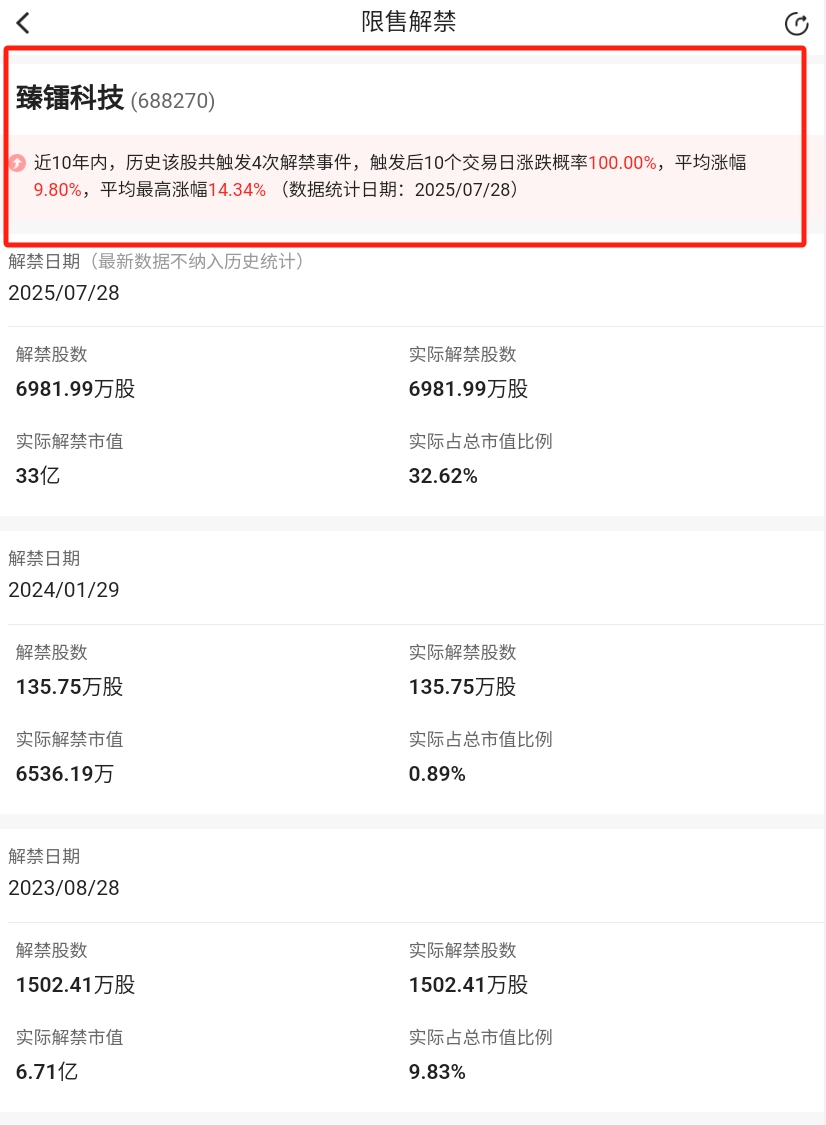The width and height of the screenshot is (826, 1125).
Task: Select the 2025/07/28 unlock date entry
Action: point(64,293)
